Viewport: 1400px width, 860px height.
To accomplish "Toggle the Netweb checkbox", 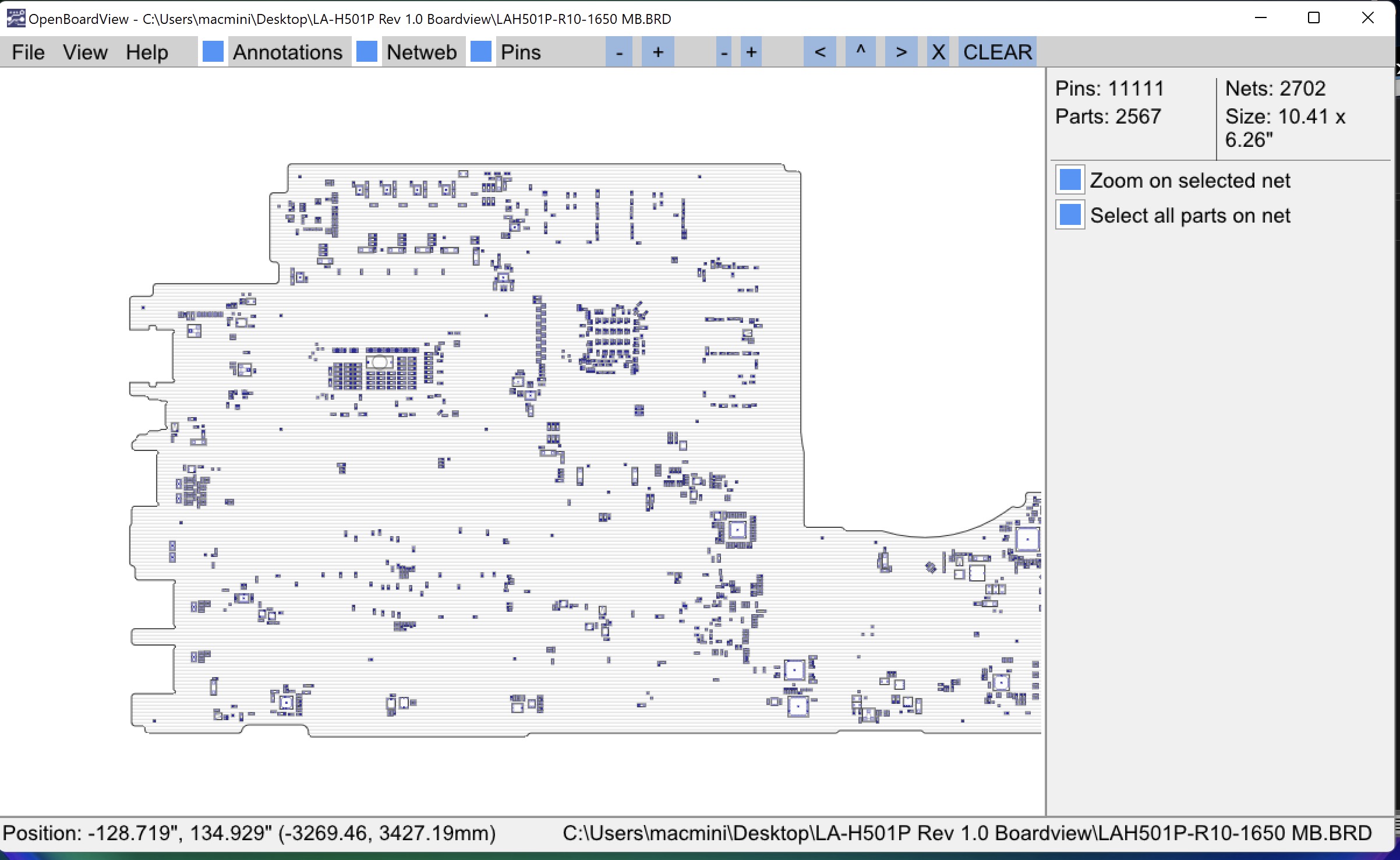I will tap(367, 52).
